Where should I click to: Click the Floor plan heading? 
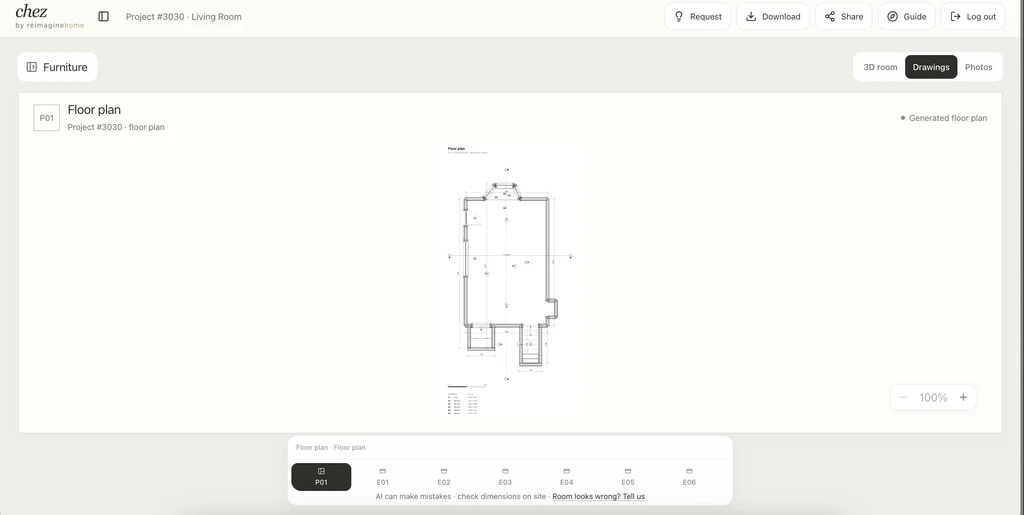click(x=94, y=110)
